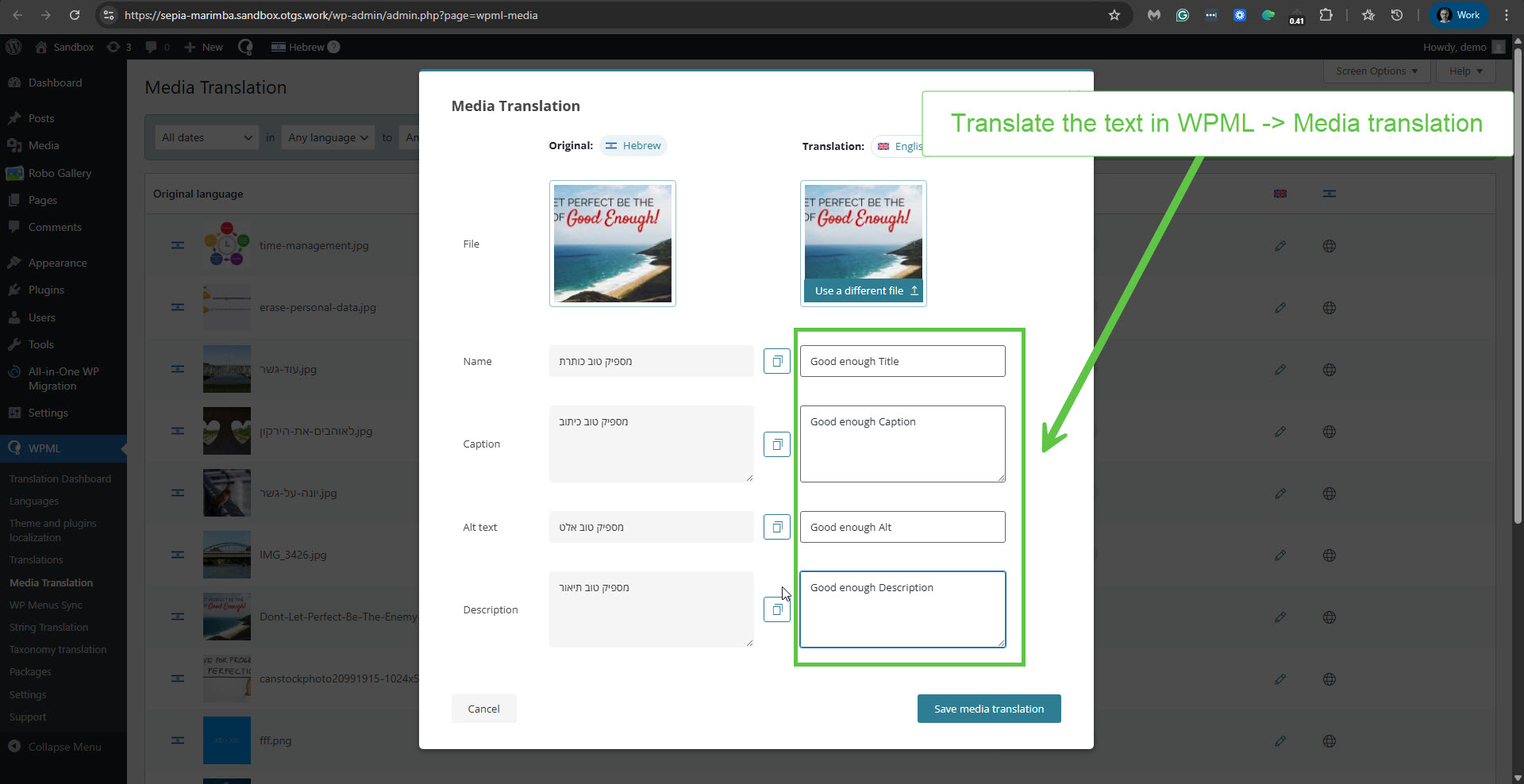Copy original Description to translation field
The width and height of the screenshot is (1524, 784).
(777, 609)
